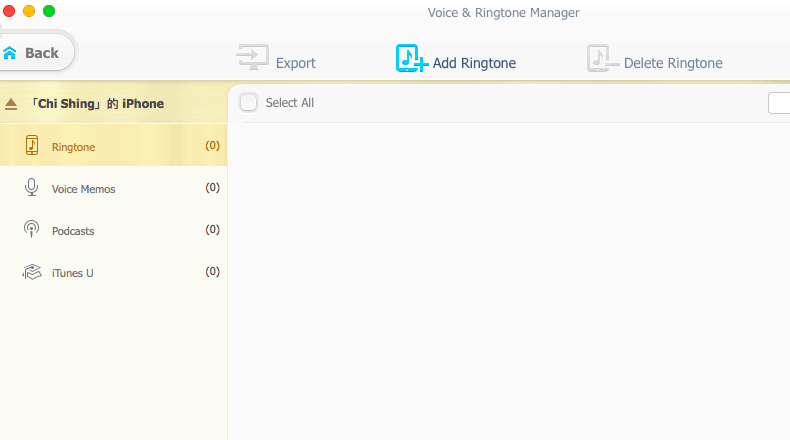Click the home icon on Back button
This screenshot has width=790, height=440.
(x=10, y=53)
